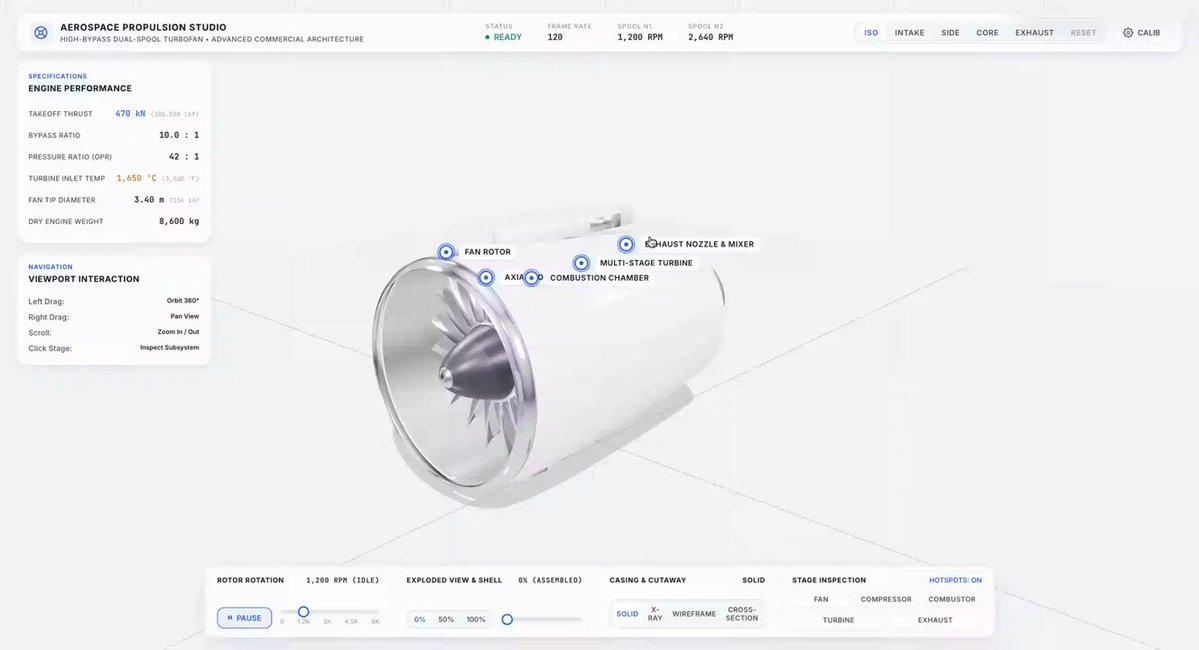Choose WIREFRAME casing mode
This screenshot has height=650, width=1199.
click(694, 614)
